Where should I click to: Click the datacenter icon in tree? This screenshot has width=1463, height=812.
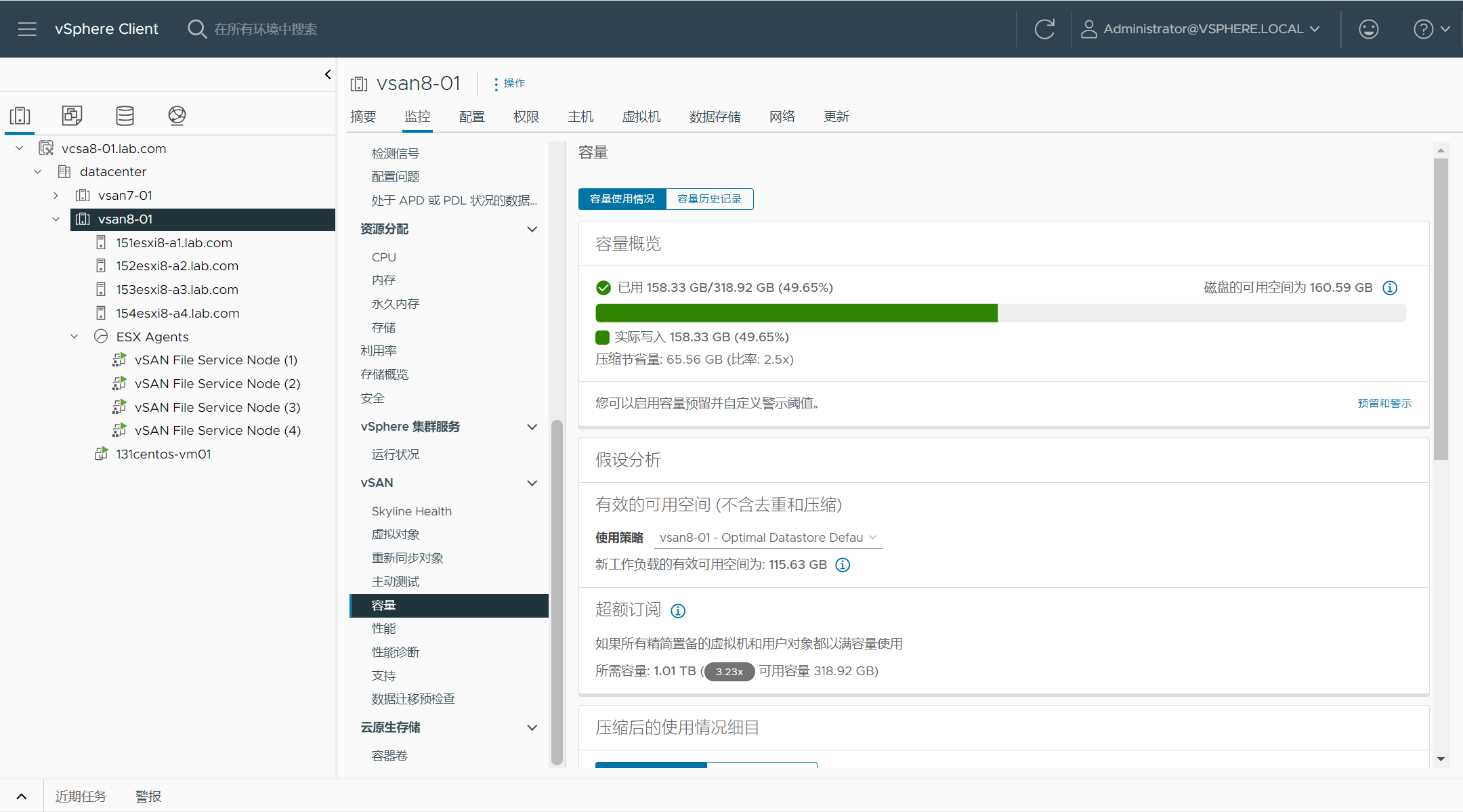[x=64, y=171]
